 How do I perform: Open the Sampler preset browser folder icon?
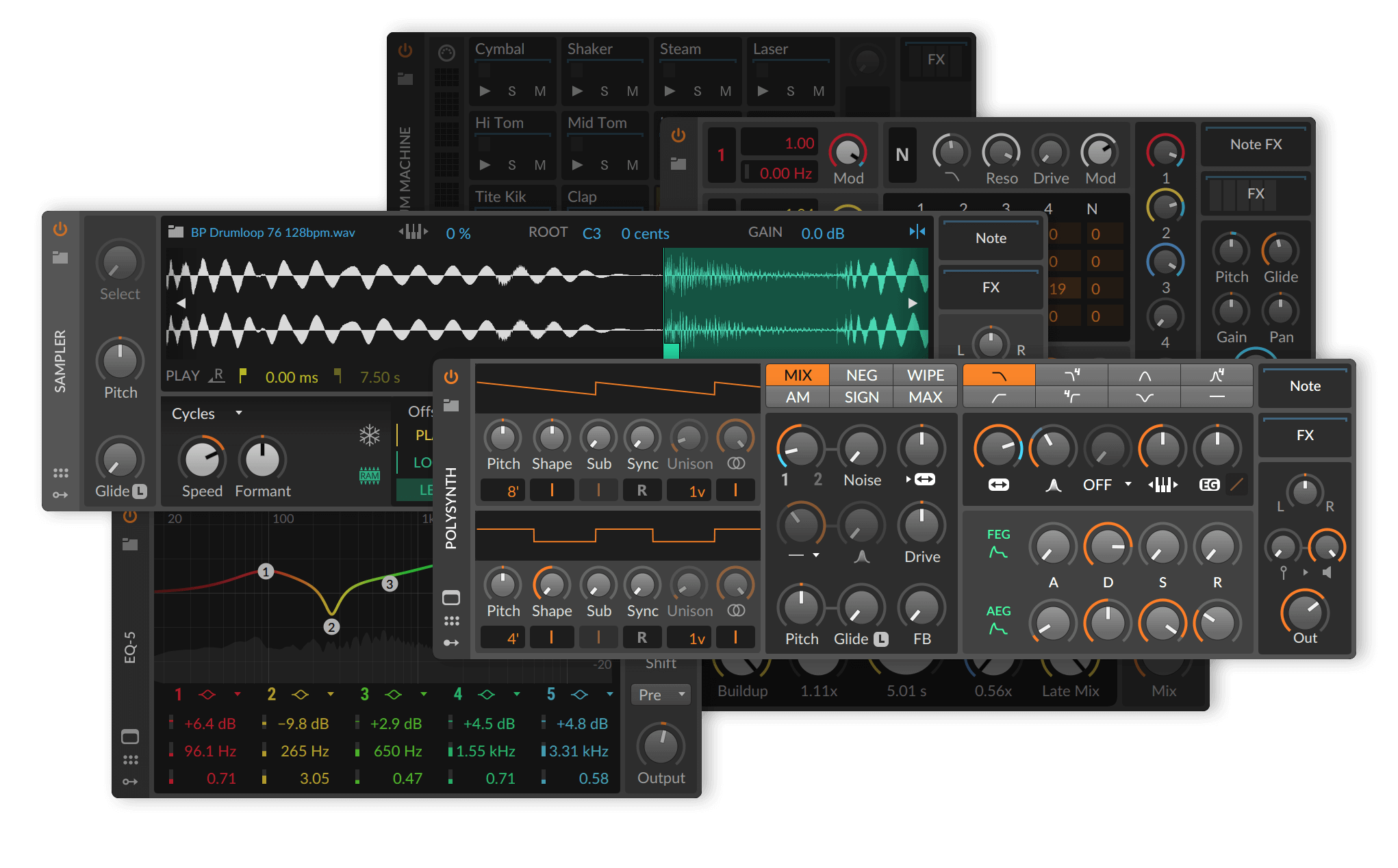coord(61,257)
